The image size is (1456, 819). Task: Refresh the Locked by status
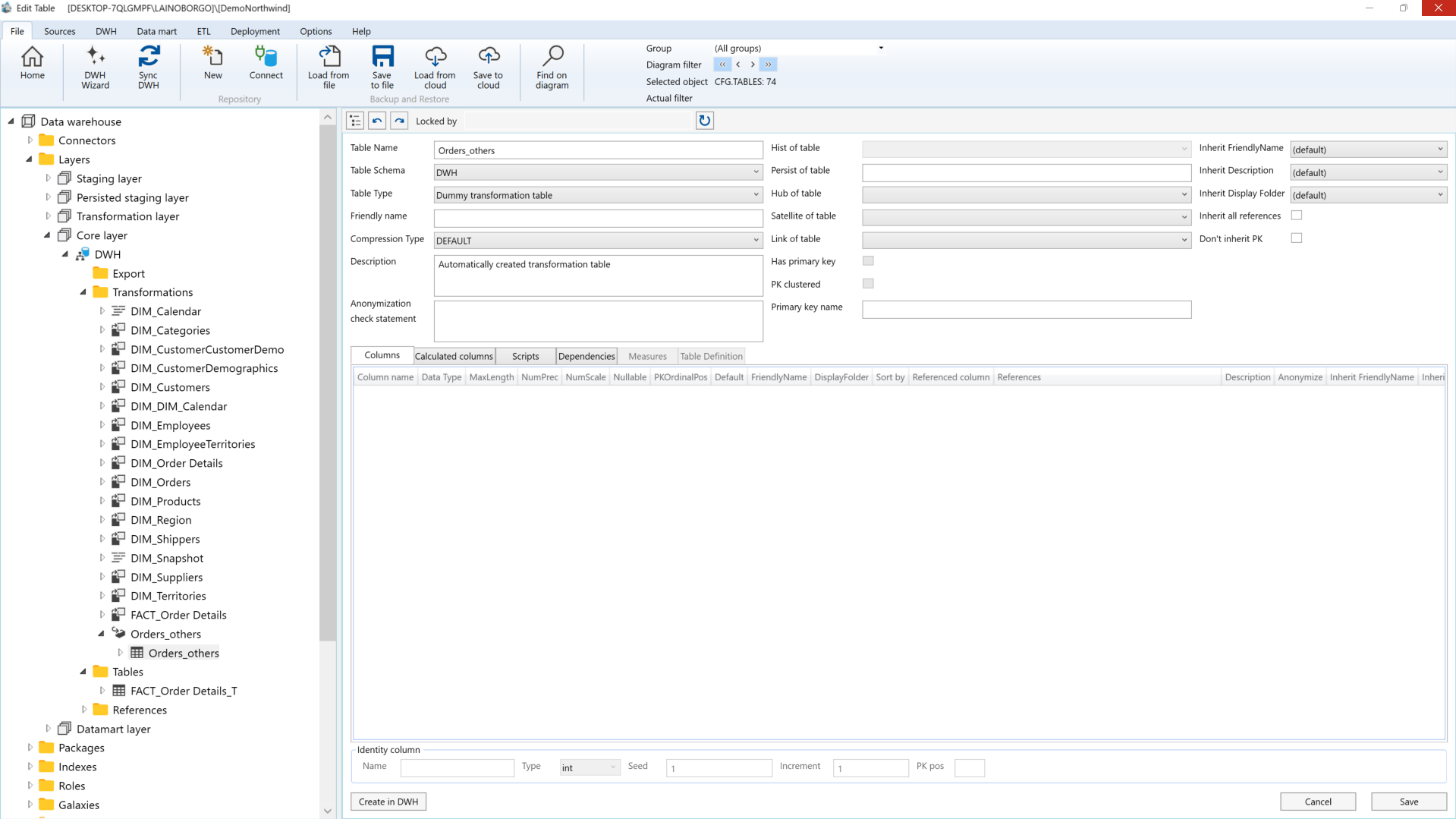[705, 121]
